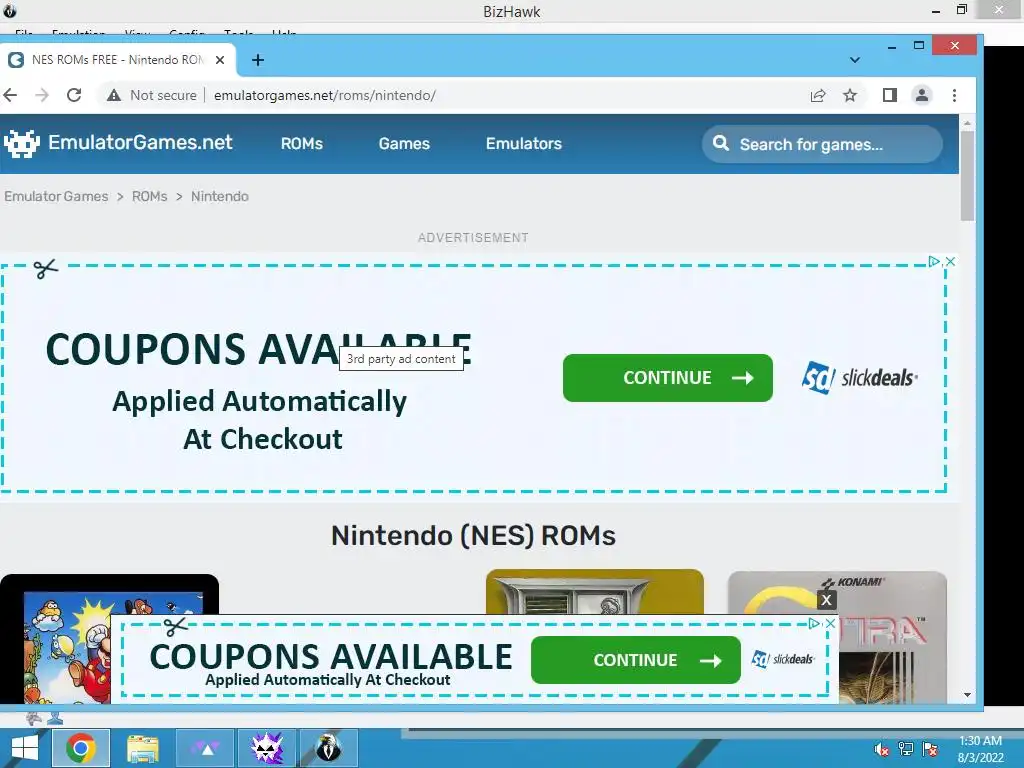Click AdChoices icon on bottom banner
This screenshot has height=768, width=1024.
[x=814, y=624]
